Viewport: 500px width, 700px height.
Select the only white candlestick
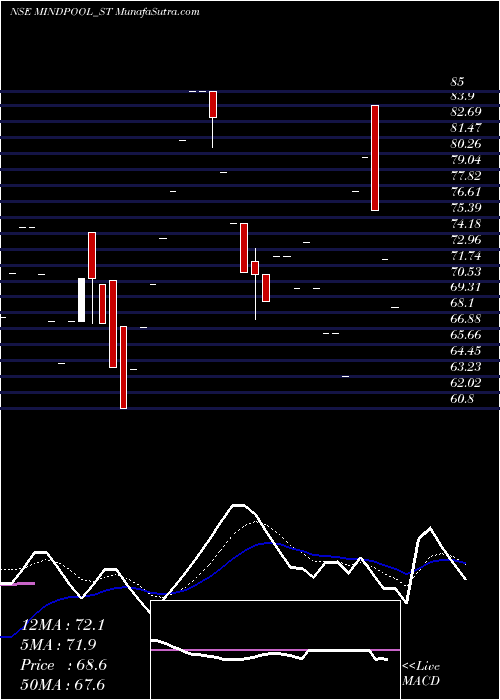coord(82,300)
